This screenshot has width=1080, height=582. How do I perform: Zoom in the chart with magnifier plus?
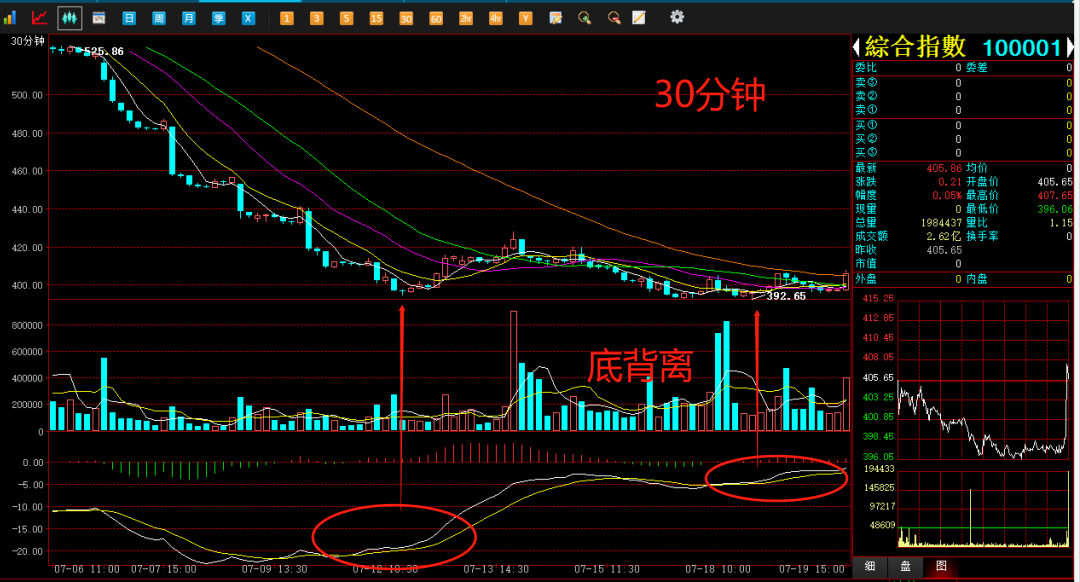584,18
